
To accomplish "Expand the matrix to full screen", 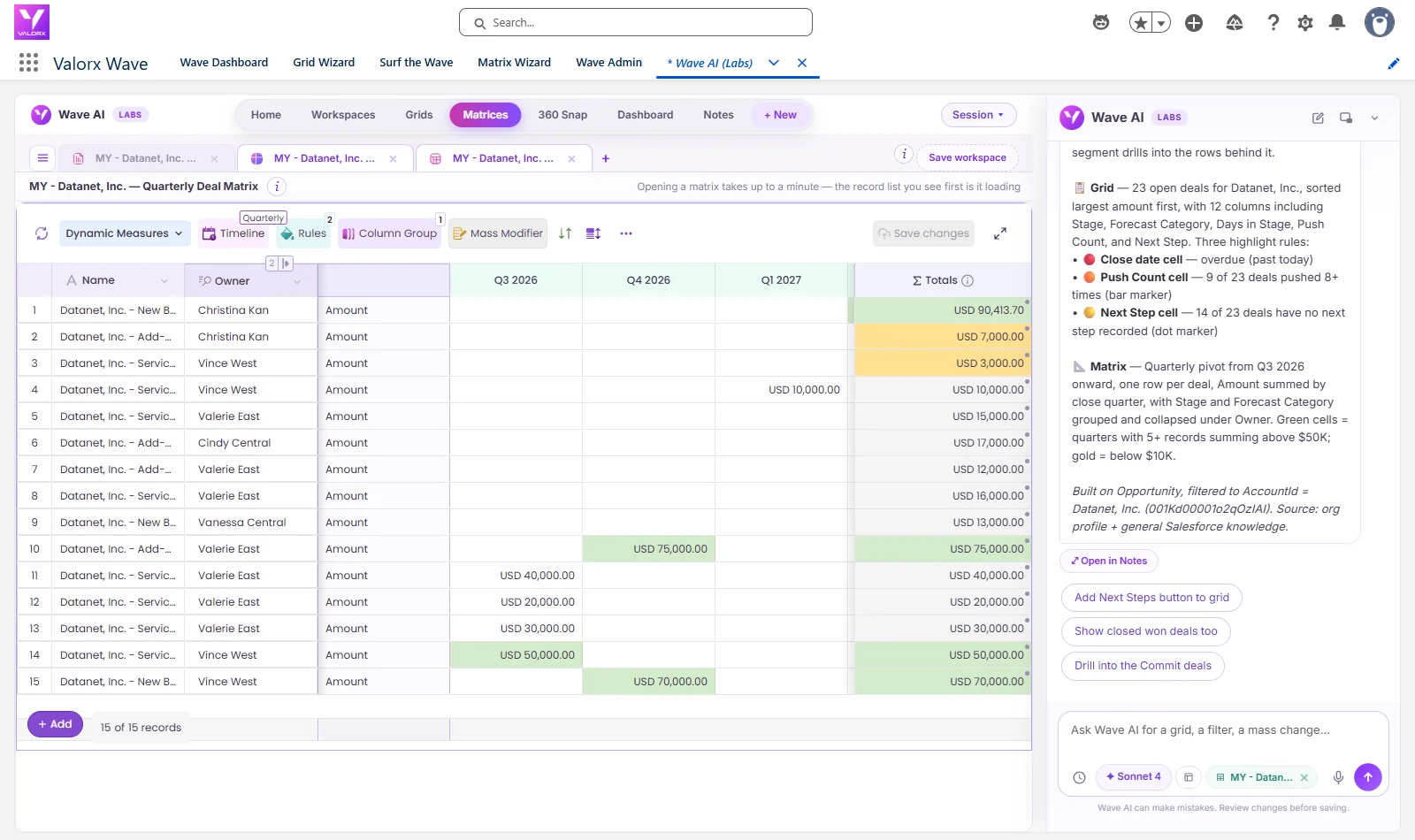I will tap(1000, 233).
